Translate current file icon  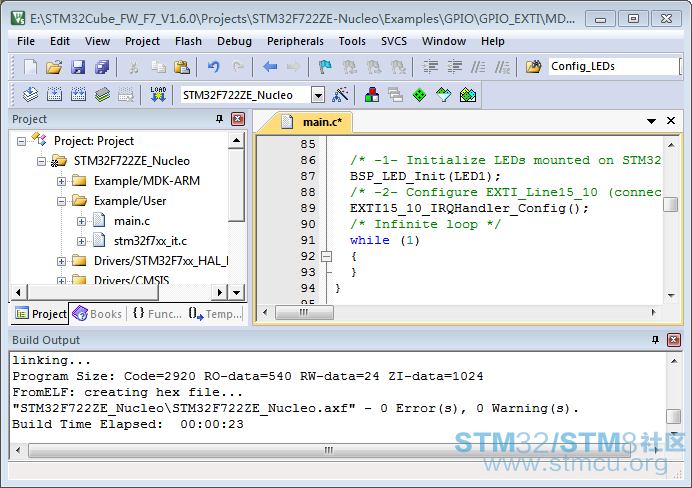pos(30,95)
